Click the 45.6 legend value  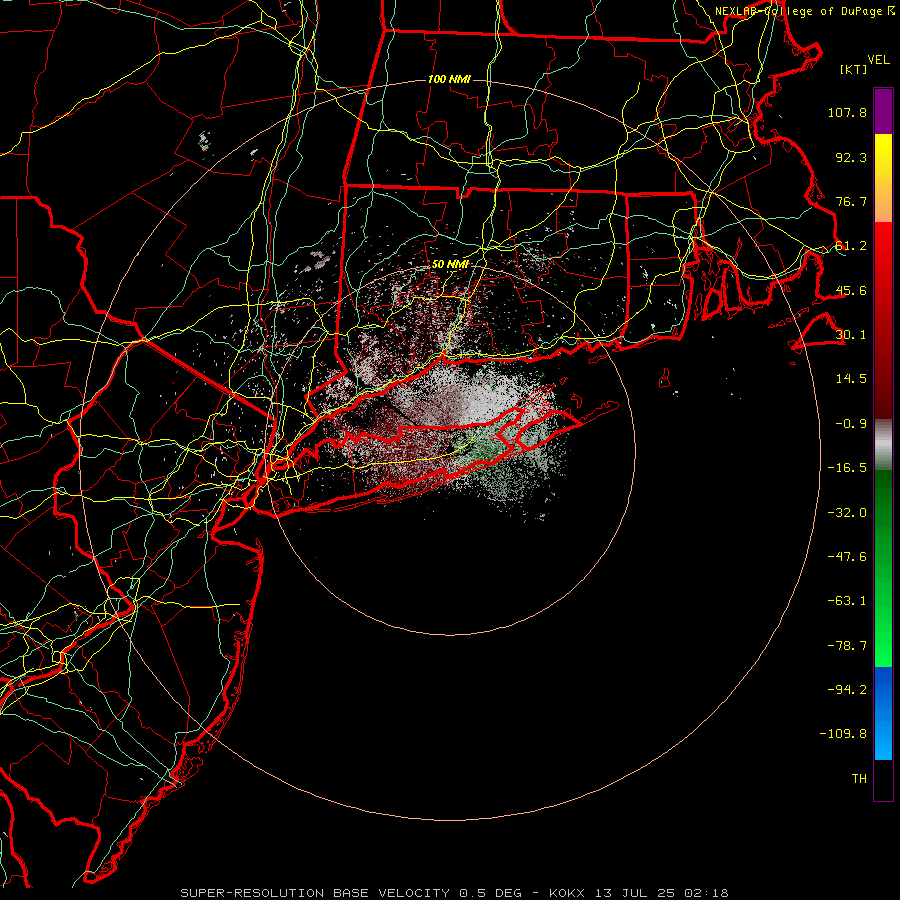click(851, 290)
